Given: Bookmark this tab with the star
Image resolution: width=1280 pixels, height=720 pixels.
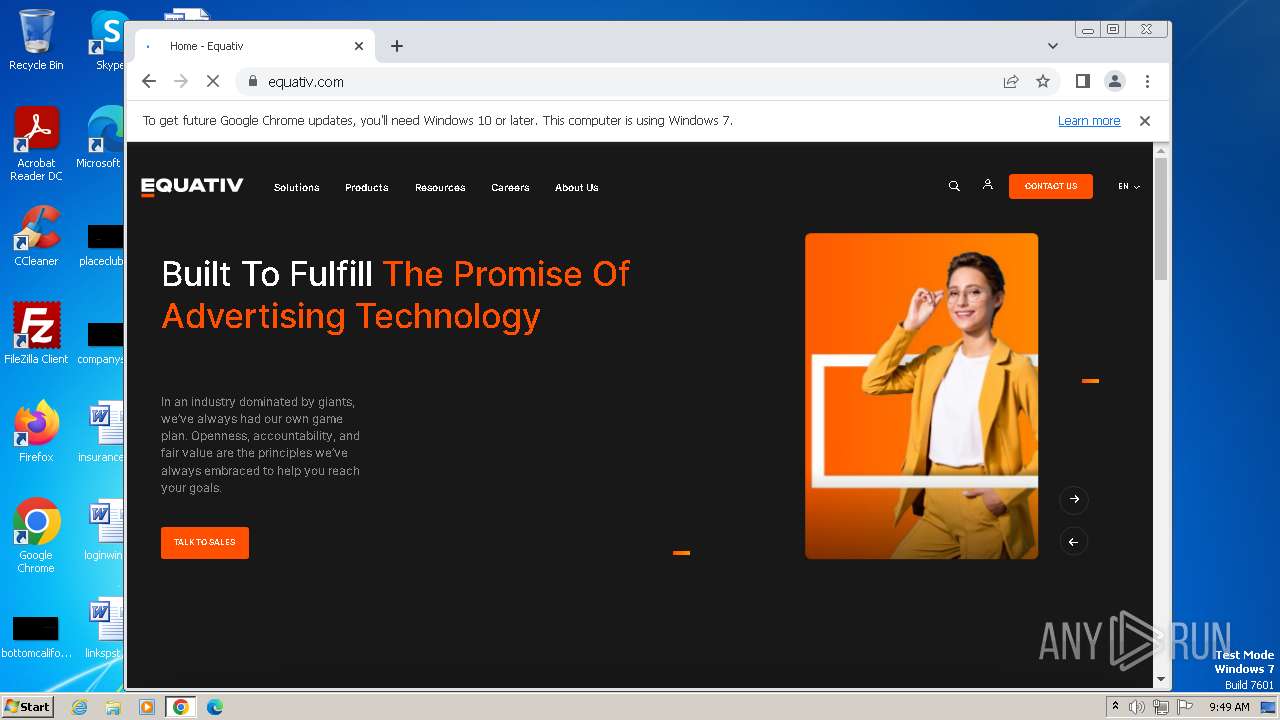Looking at the screenshot, I should point(1043,81).
